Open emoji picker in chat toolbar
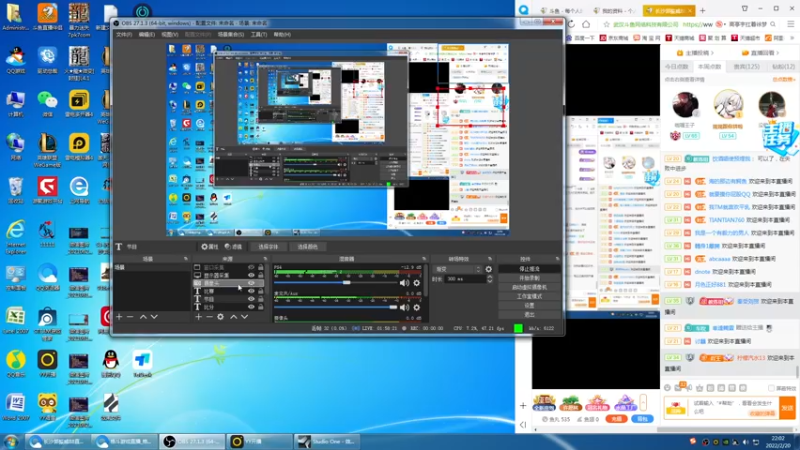The height and width of the screenshot is (450, 800). (667, 388)
